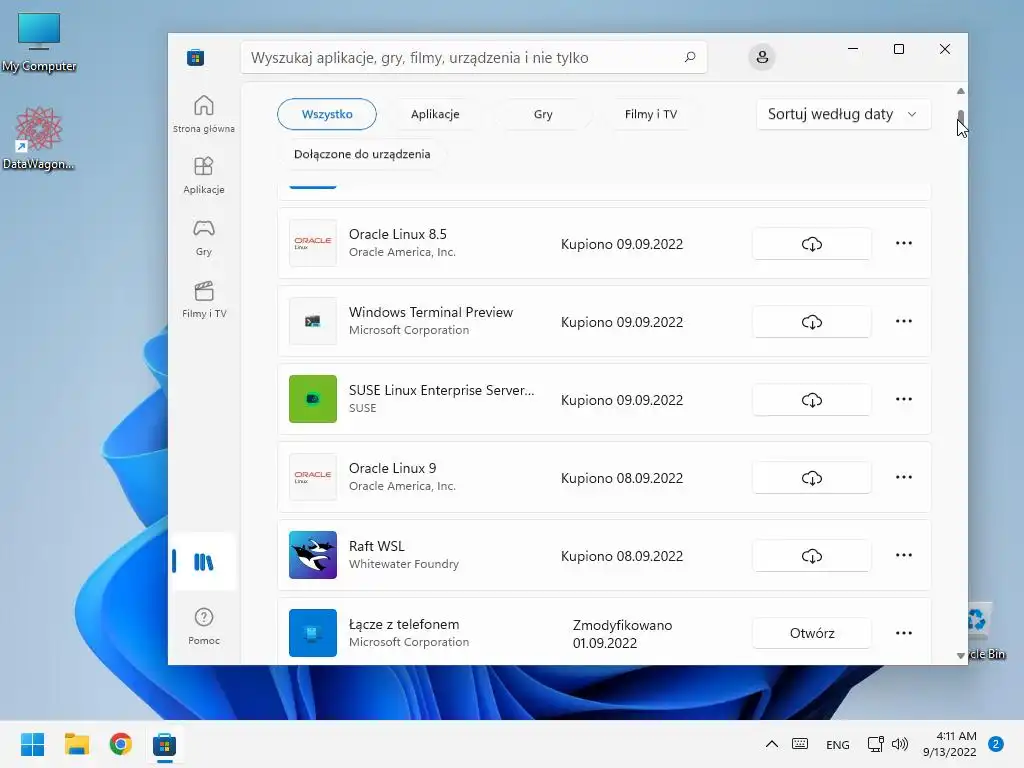Viewport: 1024px width, 768px height.
Task: Open Oracle Linux 8.5 title text
Action: pyautogui.click(x=398, y=234)
